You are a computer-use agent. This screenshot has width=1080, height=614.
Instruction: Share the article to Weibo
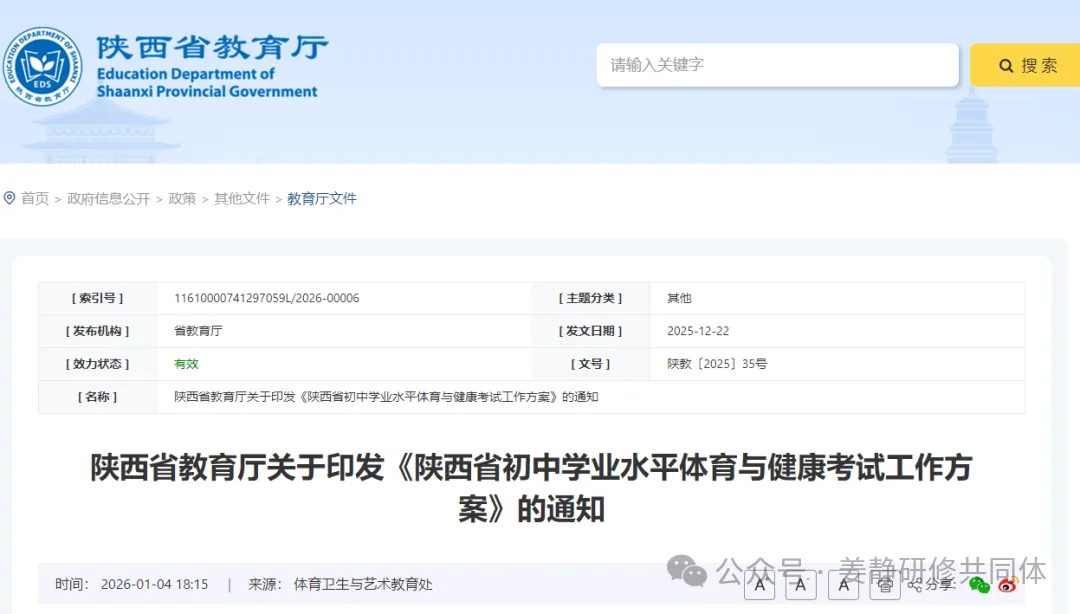(1006, 586)
